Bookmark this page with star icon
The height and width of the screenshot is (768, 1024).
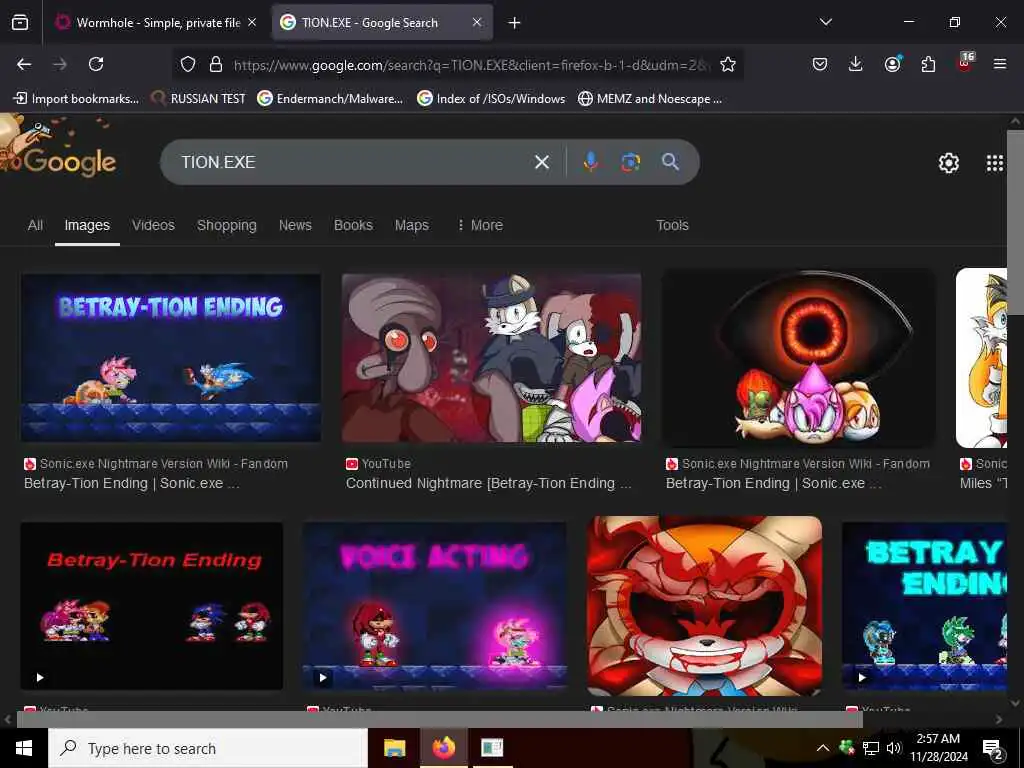coord(728,64)
